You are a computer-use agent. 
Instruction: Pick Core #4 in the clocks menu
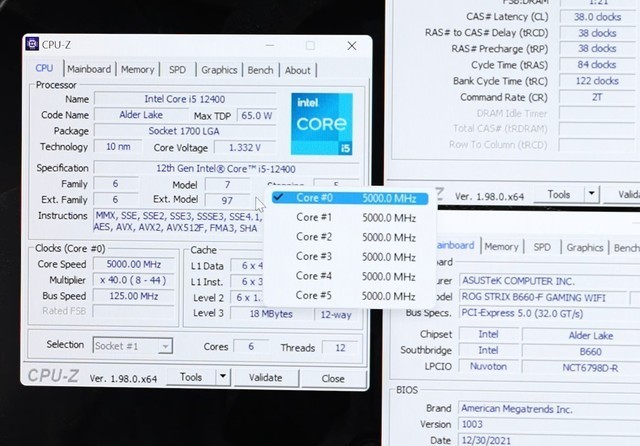[350, 276]
